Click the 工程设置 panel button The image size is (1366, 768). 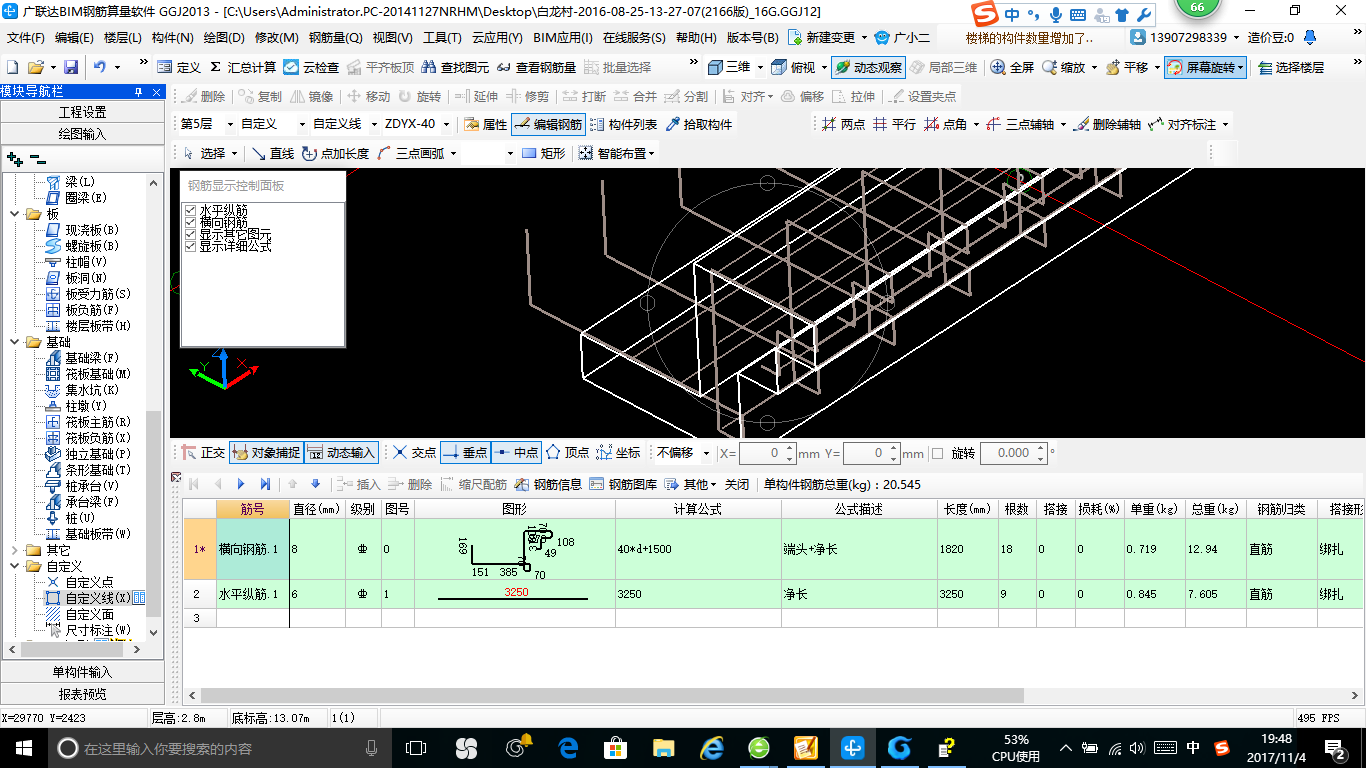(82, 112)
